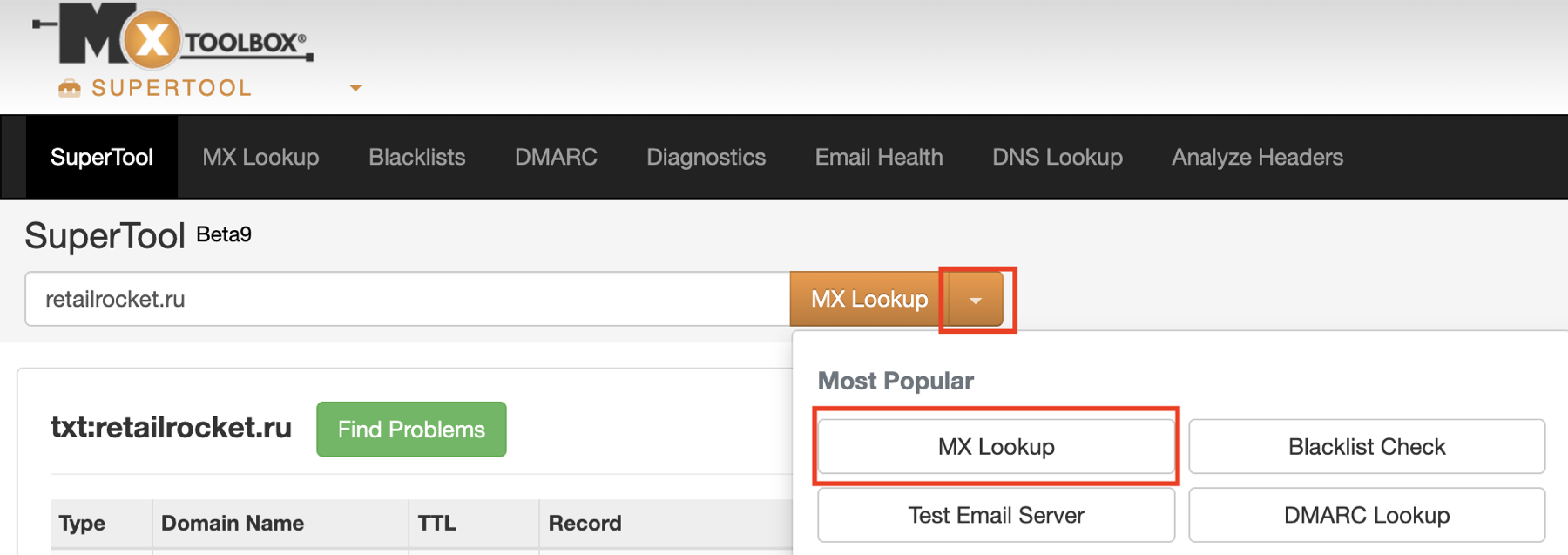
Task: Go to the DMARC tab
Action: tap(556, 157)
